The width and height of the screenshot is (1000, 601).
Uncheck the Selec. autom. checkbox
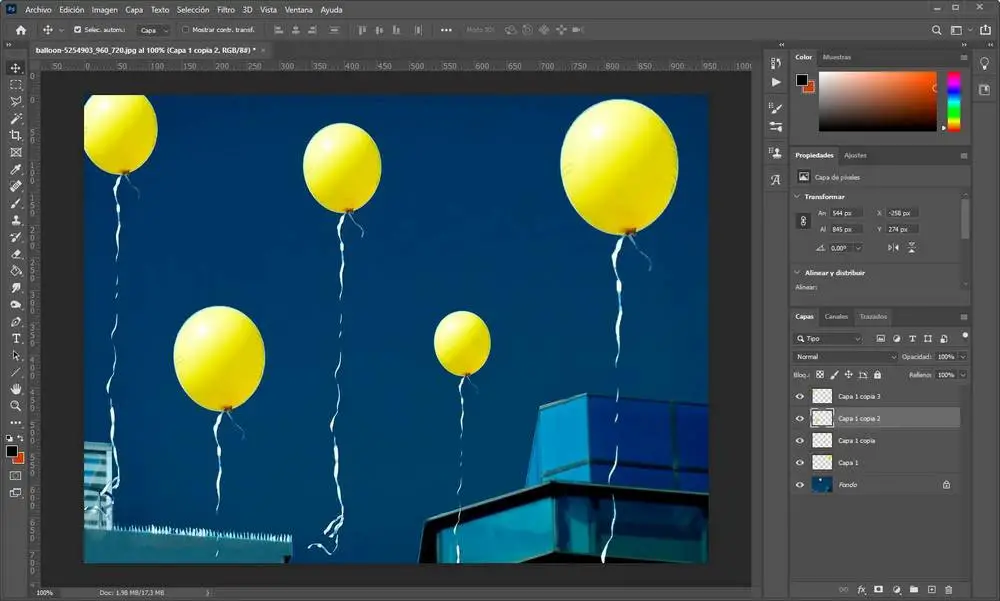tap(78, 30)
